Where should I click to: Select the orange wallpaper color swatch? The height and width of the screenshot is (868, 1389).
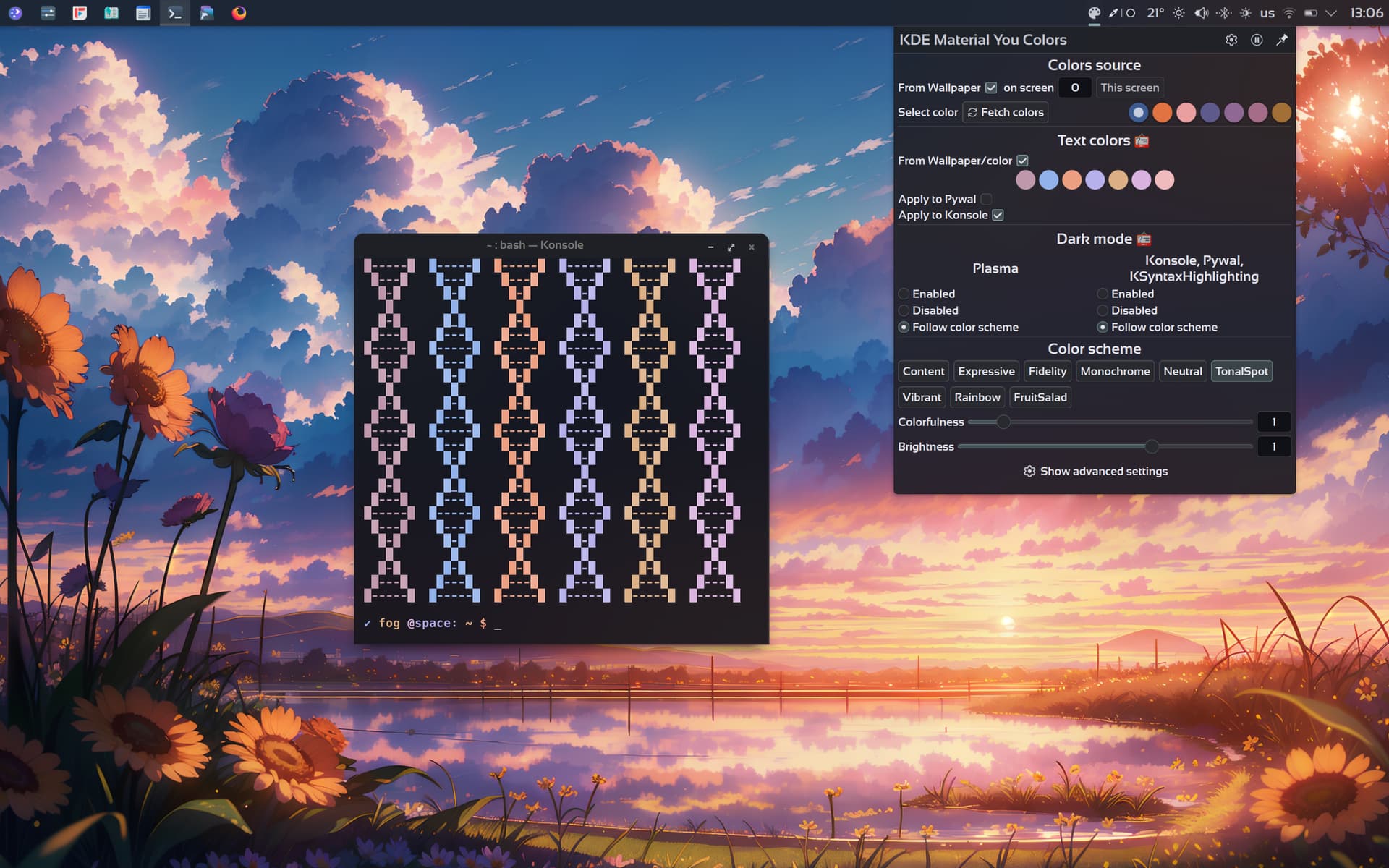tap(1162, 112)
